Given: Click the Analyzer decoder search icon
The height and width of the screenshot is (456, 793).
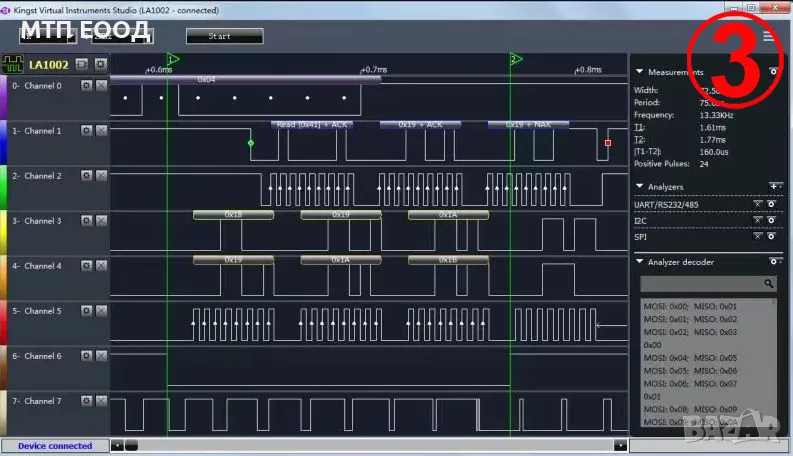Looking at the screenshot, I should [768, 284].
